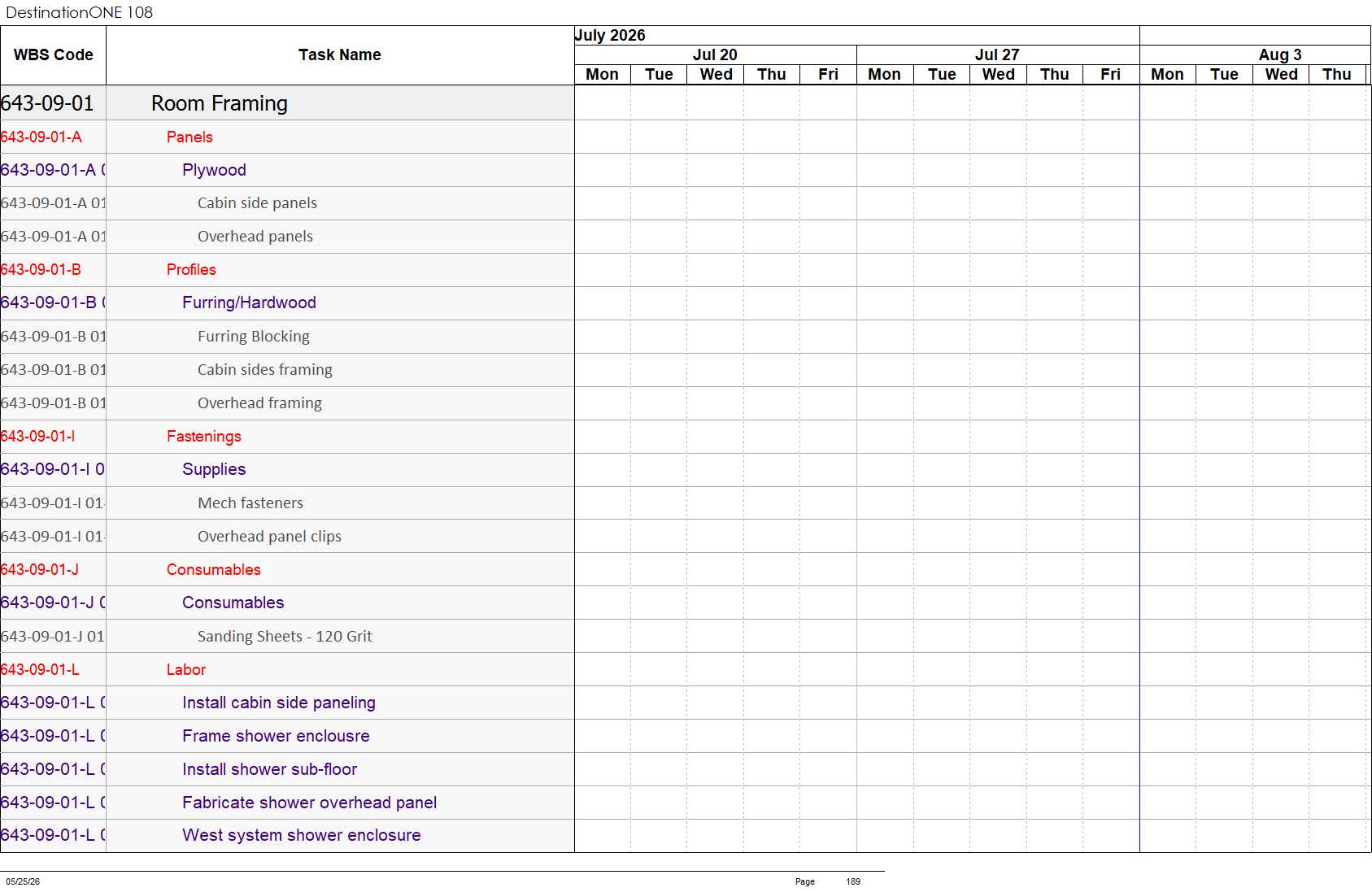Select the Mech fasteners task
Image resolution: width=1372 pixels, height=892 pixels.
coord(250,503)
